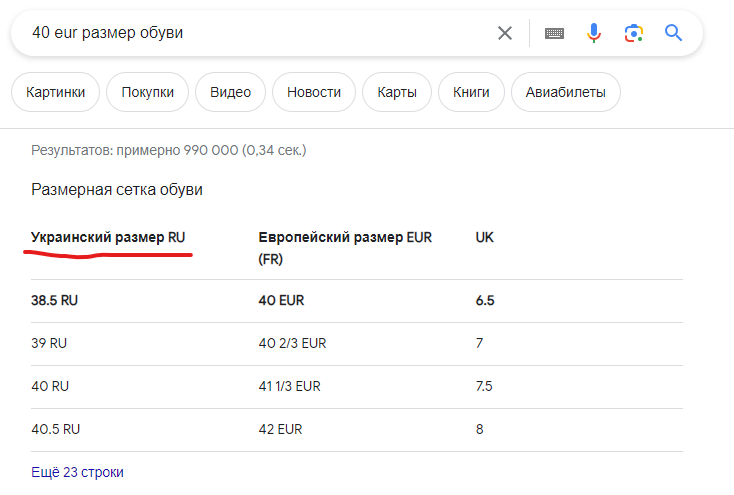Click the UK column header
Viewport: 734px width, 495px height.
(x=484, y=237)
